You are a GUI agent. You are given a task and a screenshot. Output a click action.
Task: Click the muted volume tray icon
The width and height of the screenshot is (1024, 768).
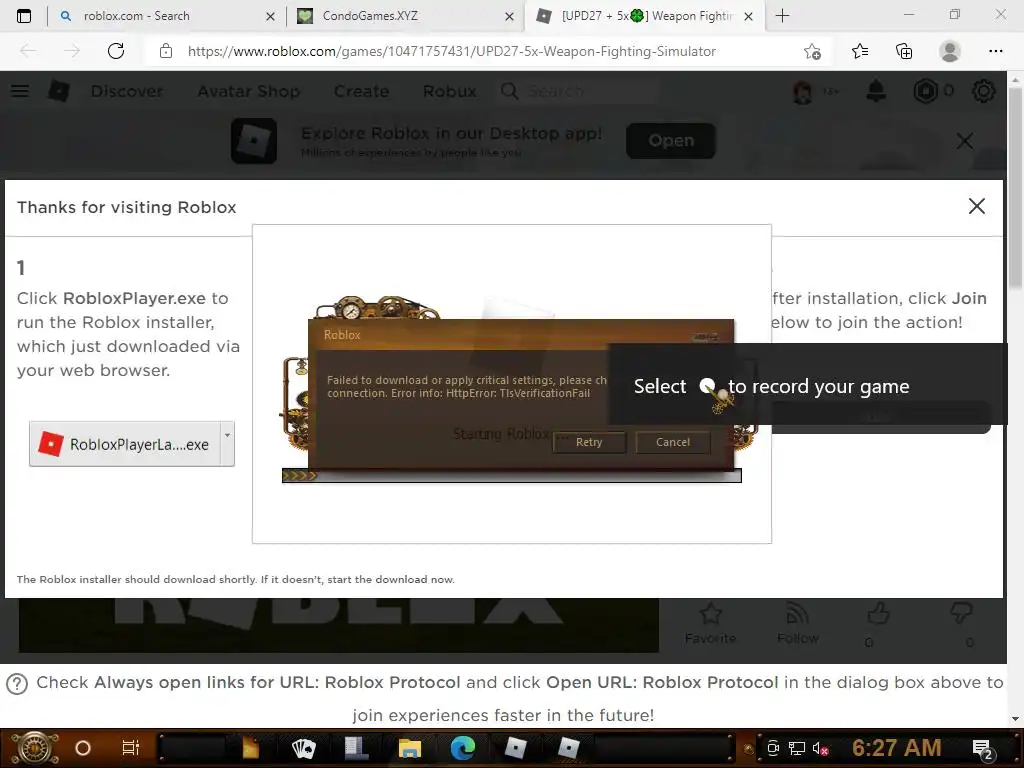[x=821, y=748]
